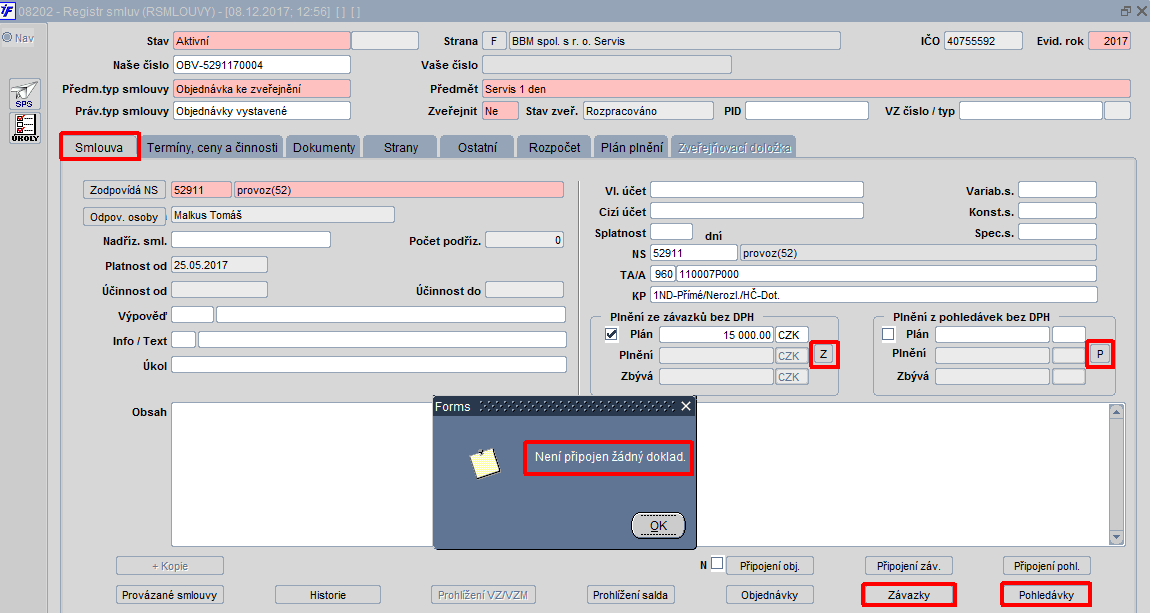Confirm the Forms dialog with OK

click(658, 525)
